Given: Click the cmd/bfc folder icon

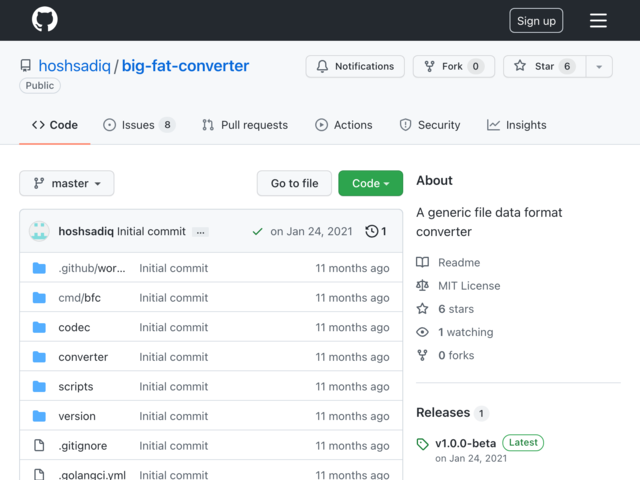Looking at the screenshot, I should click(39, 298).
